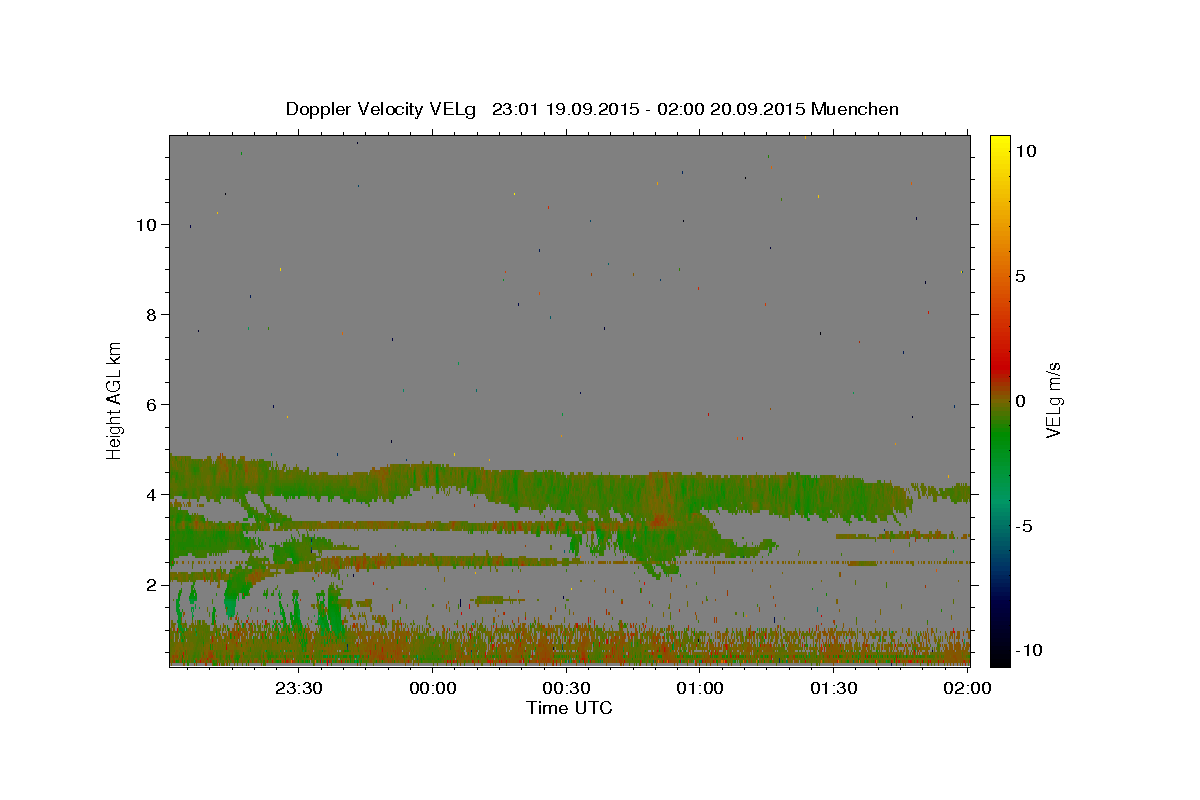
Task: Click the colorbar tick label '10' at top
Action: pos(1025,151)
